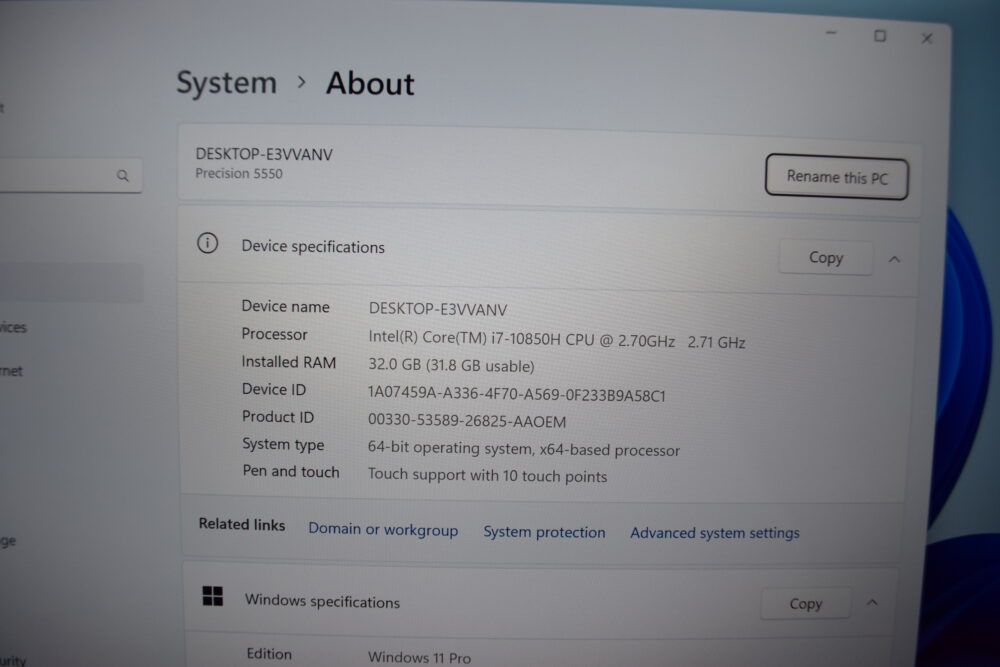This screenshot has width=1000, height=667.
Task: Open the Domain or workgroup link
Action: coord(383,529)
